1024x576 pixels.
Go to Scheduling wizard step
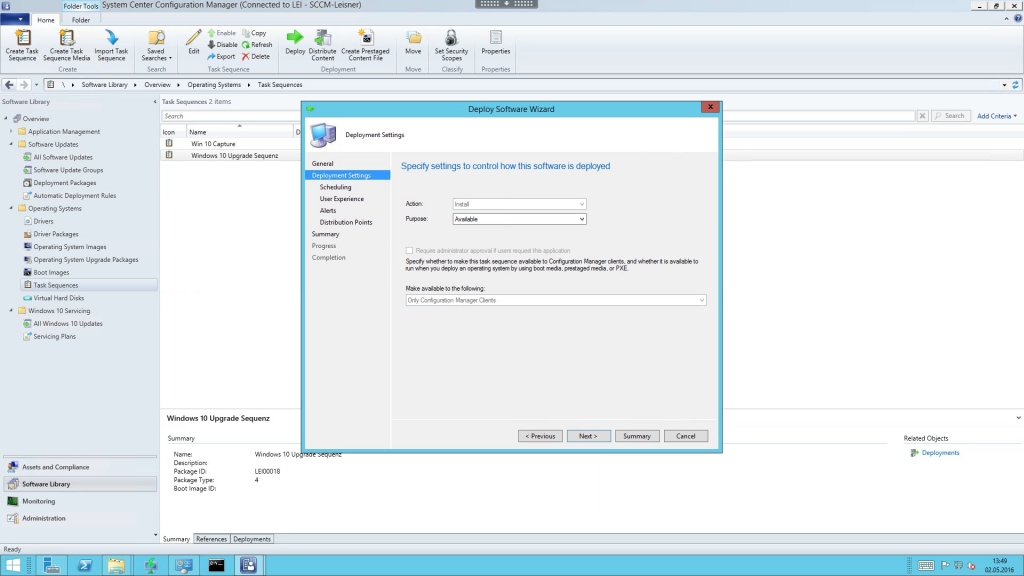pos(335,187)
